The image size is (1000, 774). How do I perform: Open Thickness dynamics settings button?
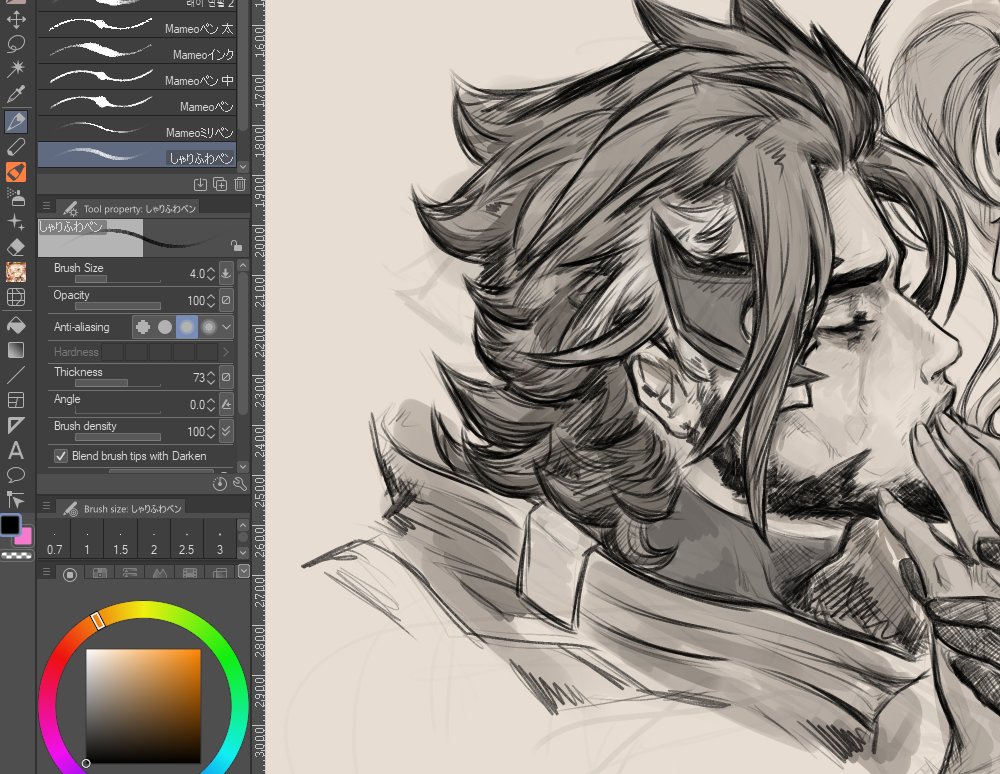tap(226, 377)
